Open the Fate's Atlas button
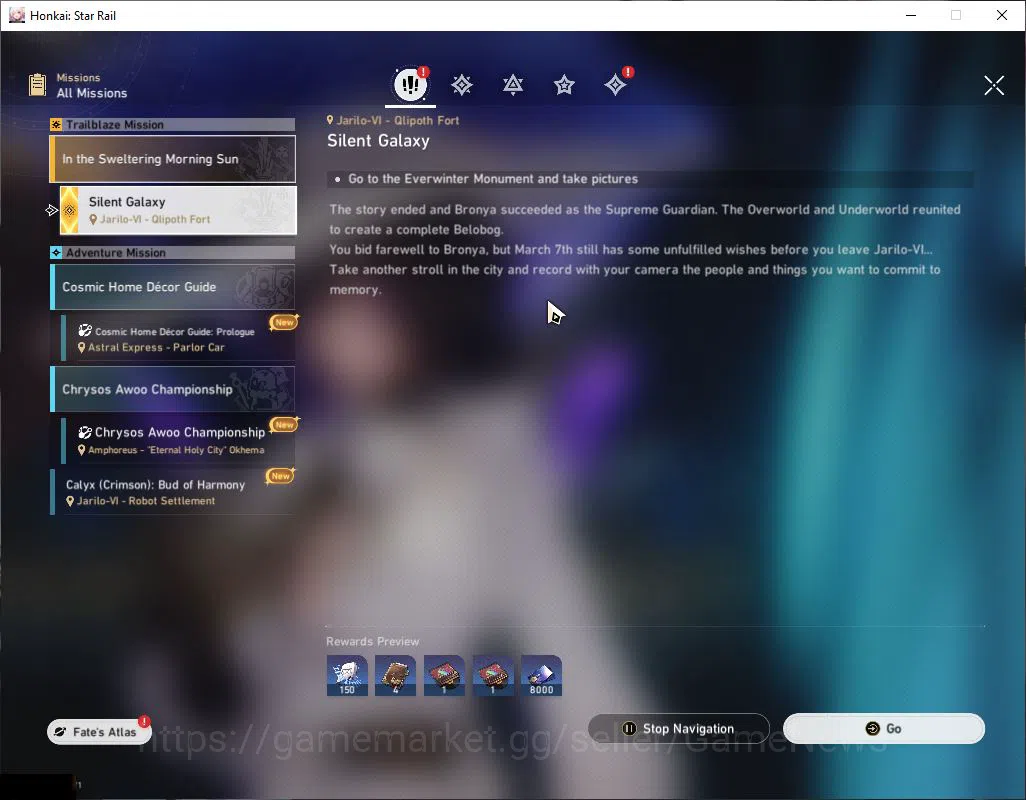The image size is (1026, 800). coord(99,731)
